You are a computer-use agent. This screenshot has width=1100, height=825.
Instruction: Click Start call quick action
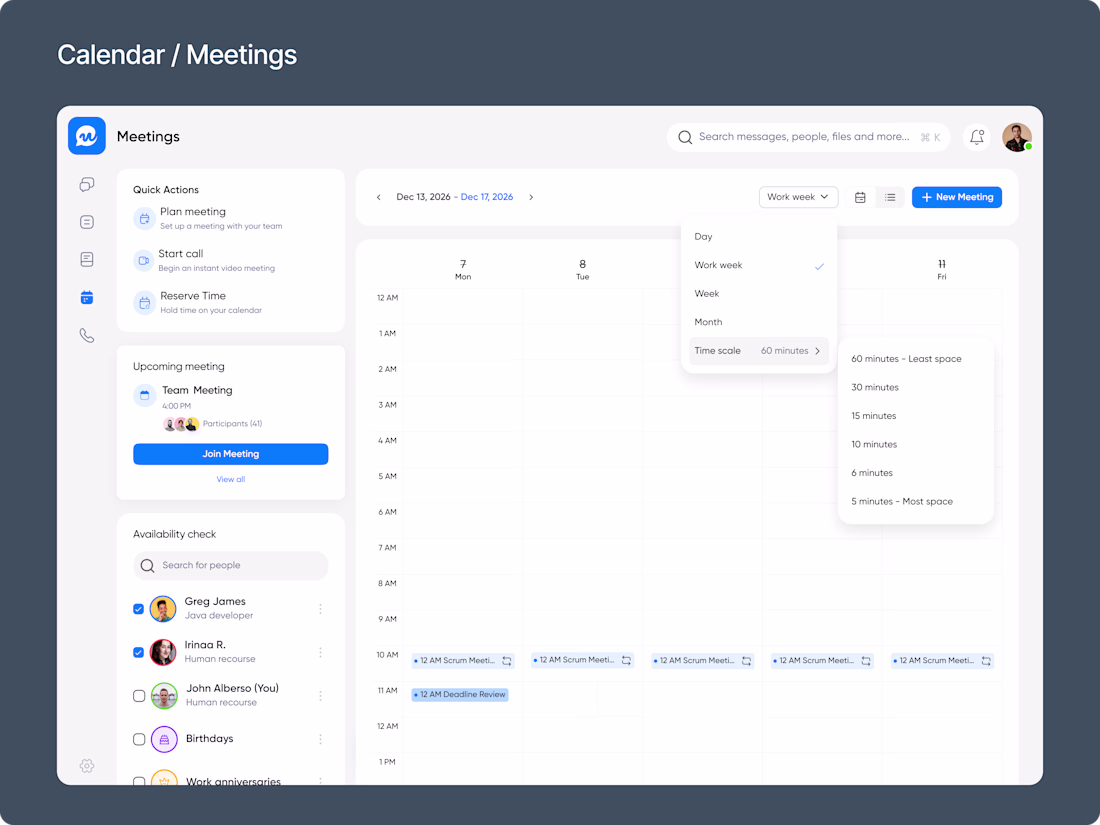coord(205,261)
